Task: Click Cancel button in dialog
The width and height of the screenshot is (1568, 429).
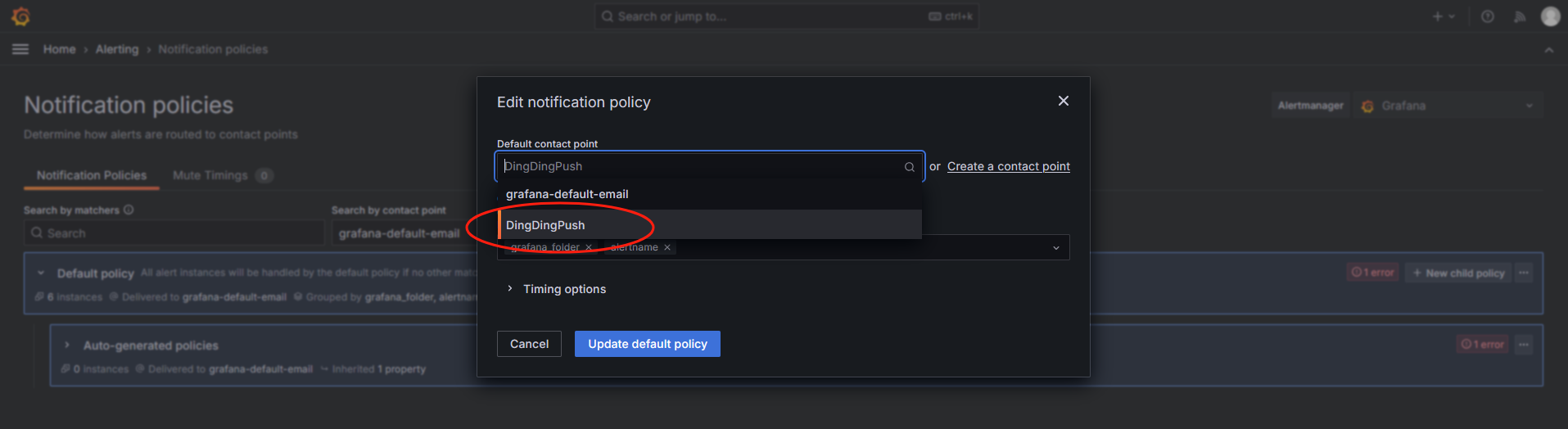Action: [x=529, y=344]
